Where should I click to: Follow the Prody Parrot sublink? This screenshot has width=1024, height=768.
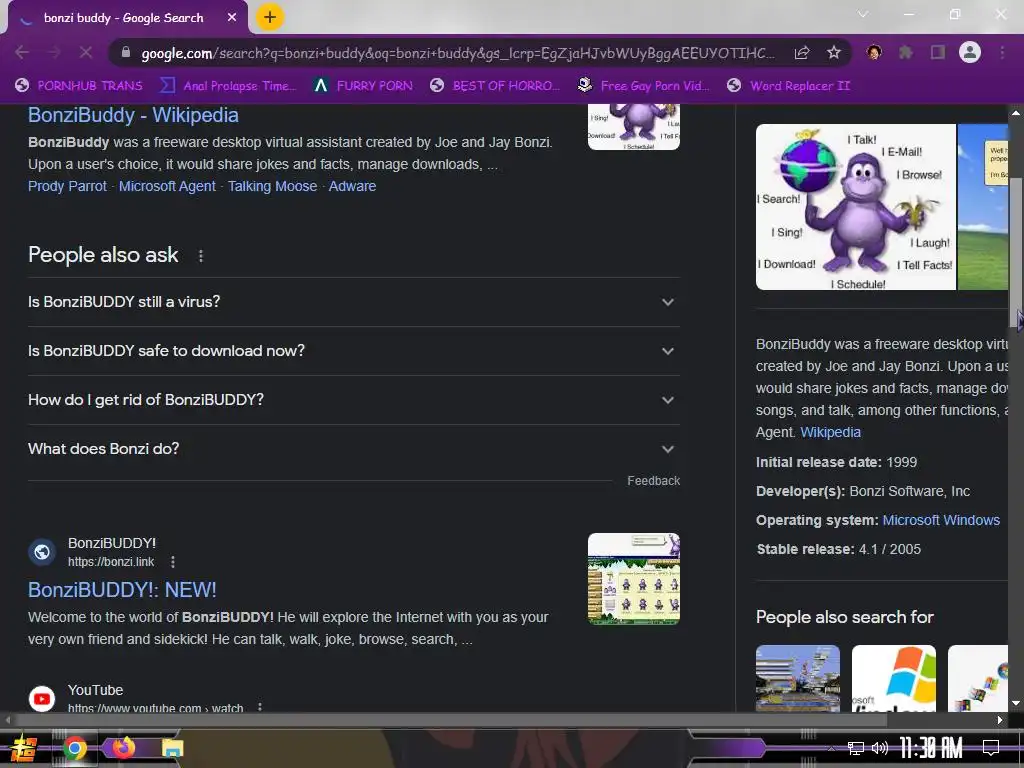pos(67,186)
